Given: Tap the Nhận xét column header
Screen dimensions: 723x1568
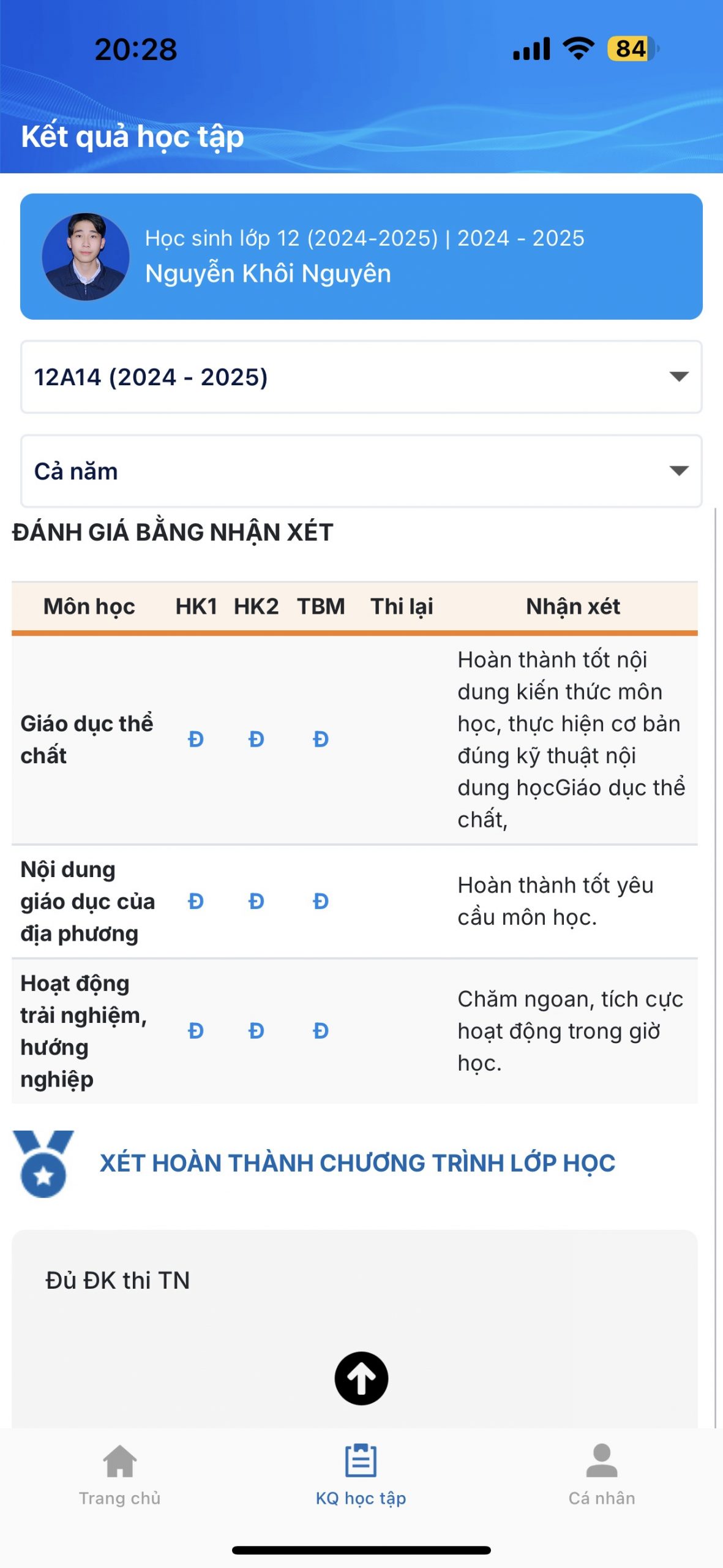Looking at the screenshot, I should click(573, 606).
